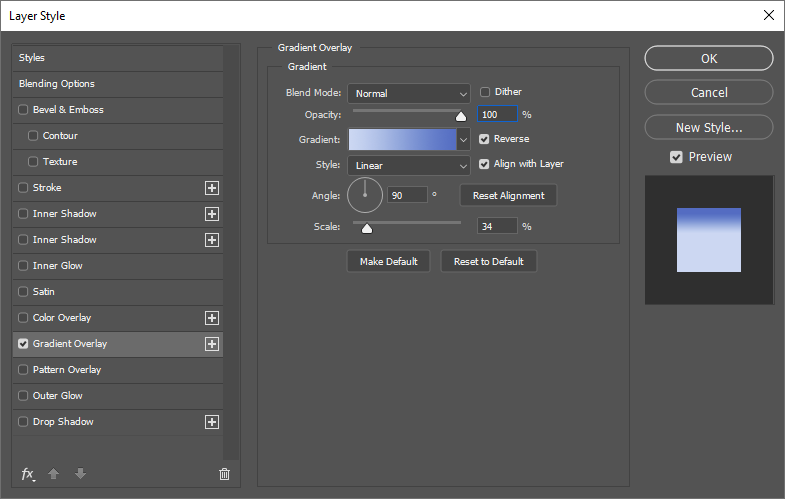
Task: Click the move effect down arrow
Action: tap(80, 474)
